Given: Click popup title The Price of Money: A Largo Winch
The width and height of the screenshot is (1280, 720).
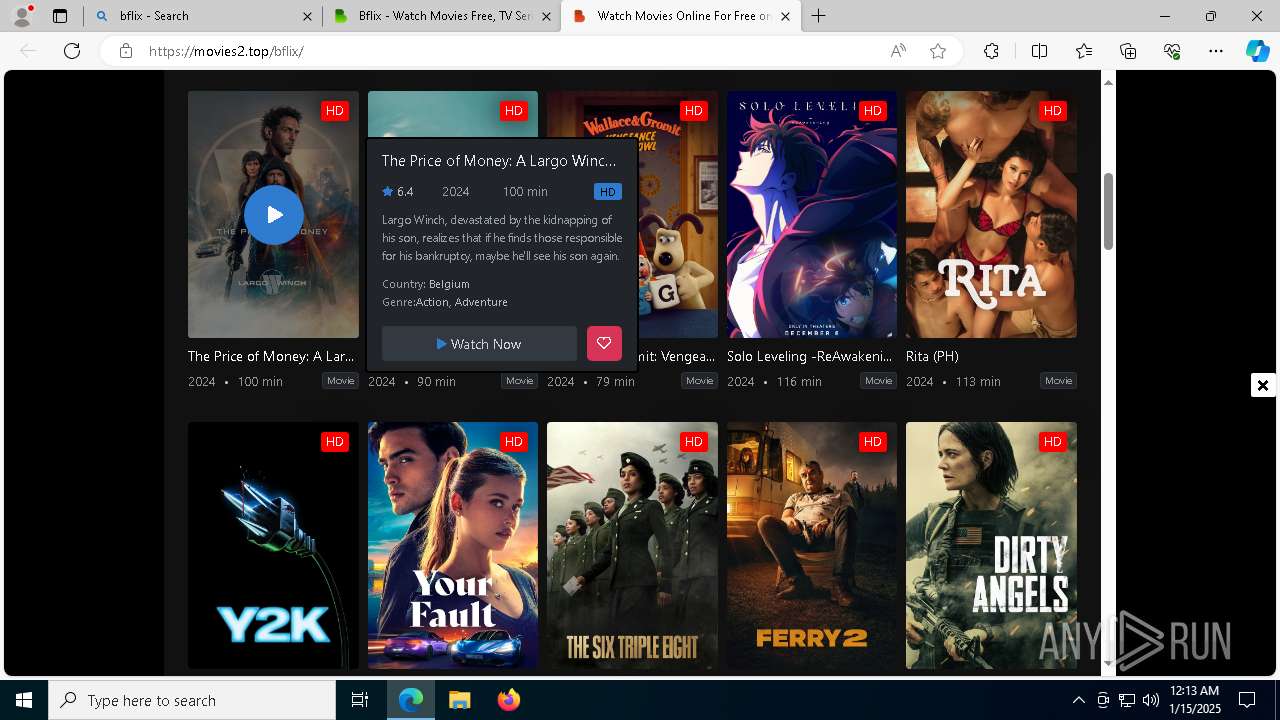Looking at the screenshot, I should 499,161.
